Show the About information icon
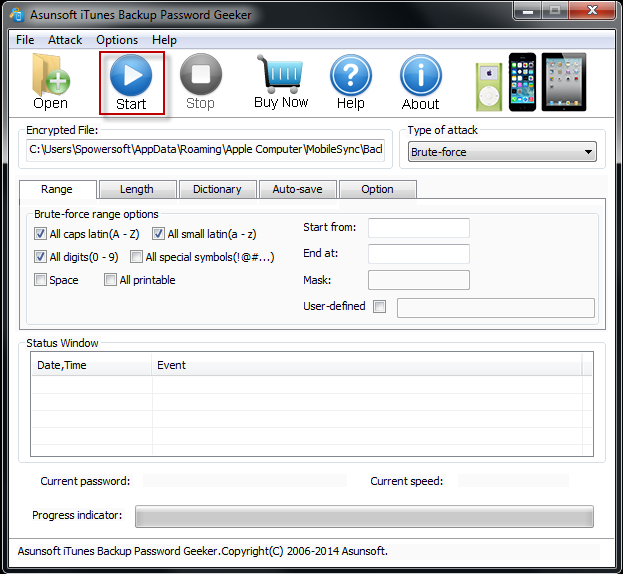The image size is (623, 574). pos(420,82)
